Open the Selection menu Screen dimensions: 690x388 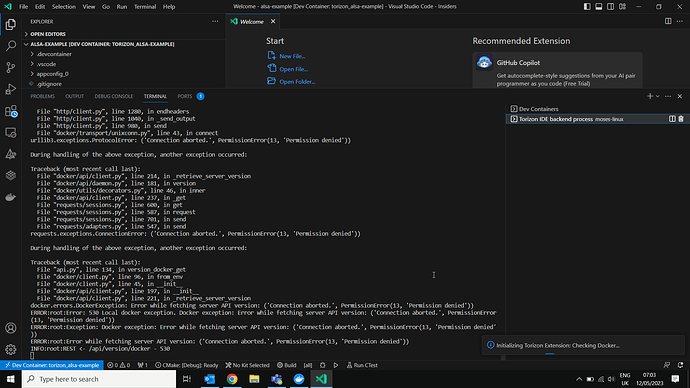64,7
